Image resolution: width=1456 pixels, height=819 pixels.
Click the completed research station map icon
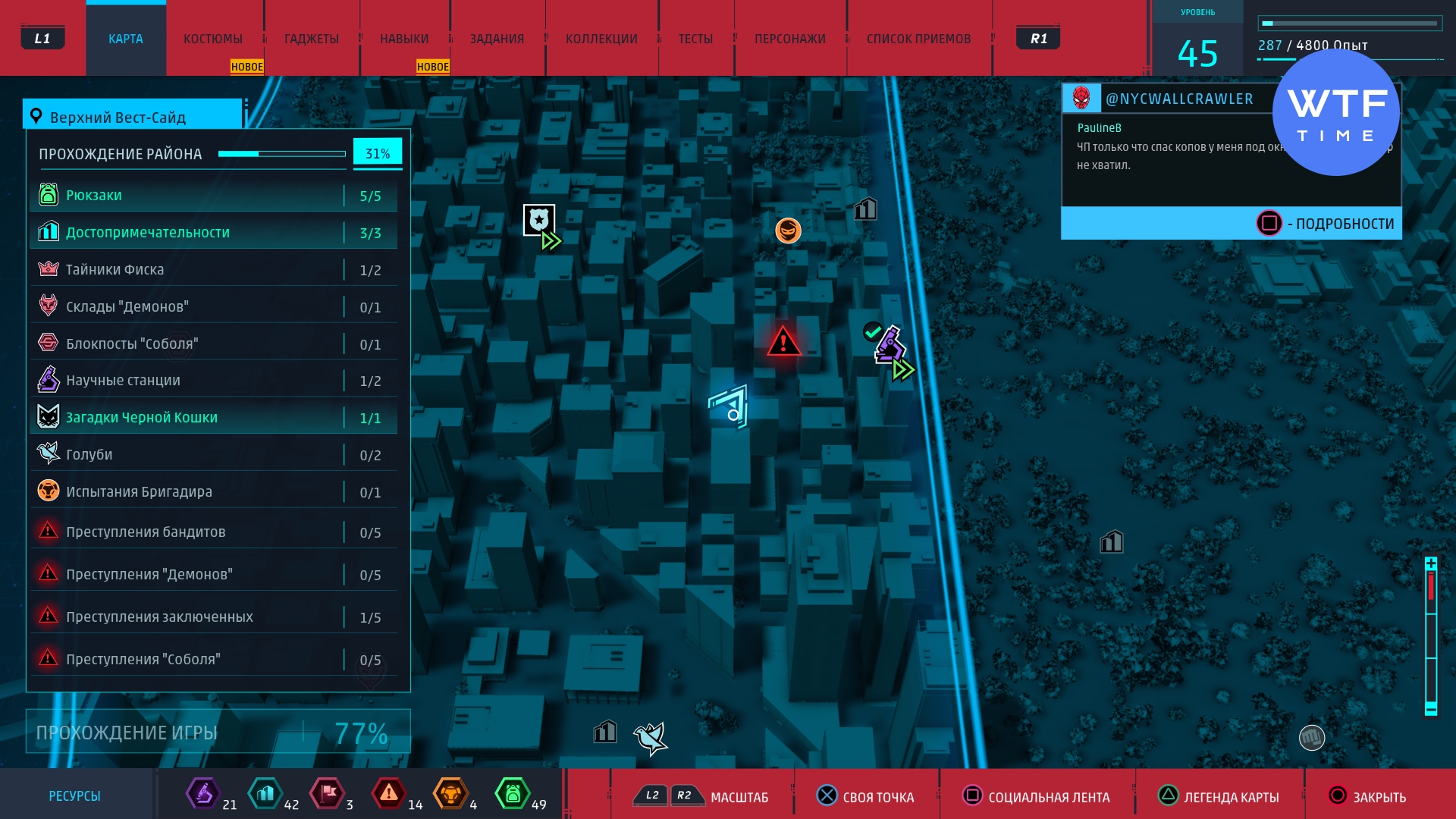[x=888, y=347]
